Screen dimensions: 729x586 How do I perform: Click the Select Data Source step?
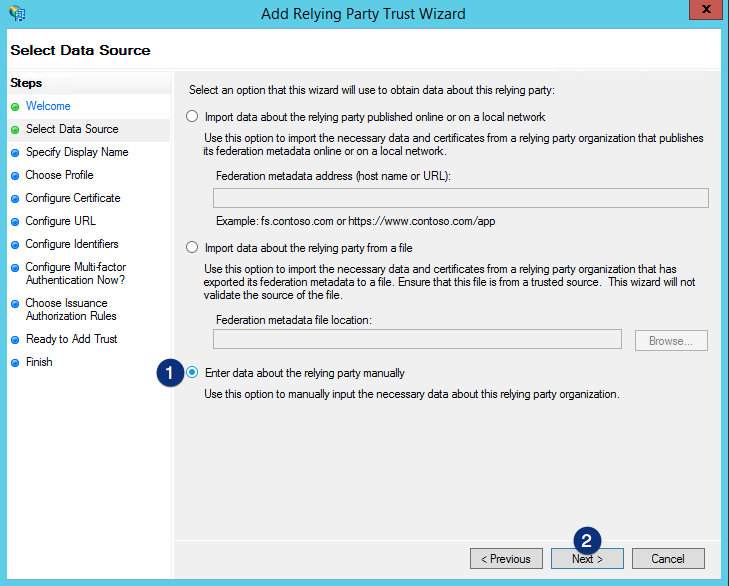(72, 129)
